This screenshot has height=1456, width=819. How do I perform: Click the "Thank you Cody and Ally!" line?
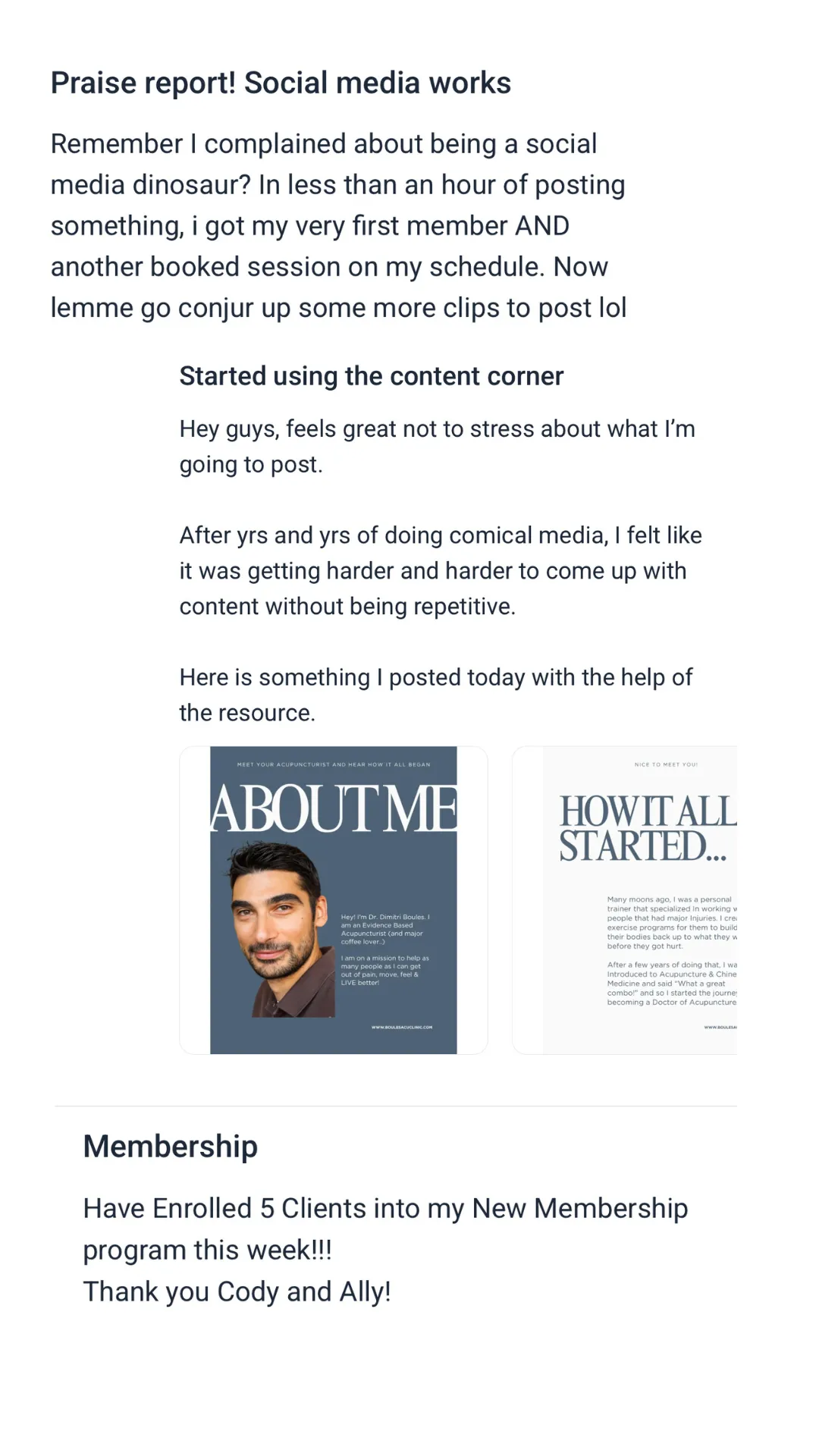tap(237, 1291)
